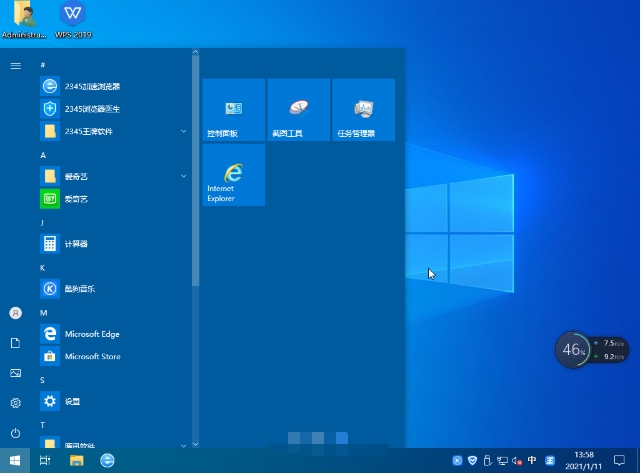
Task: Open Kugou Music from the app list
Action: point(79,289)
